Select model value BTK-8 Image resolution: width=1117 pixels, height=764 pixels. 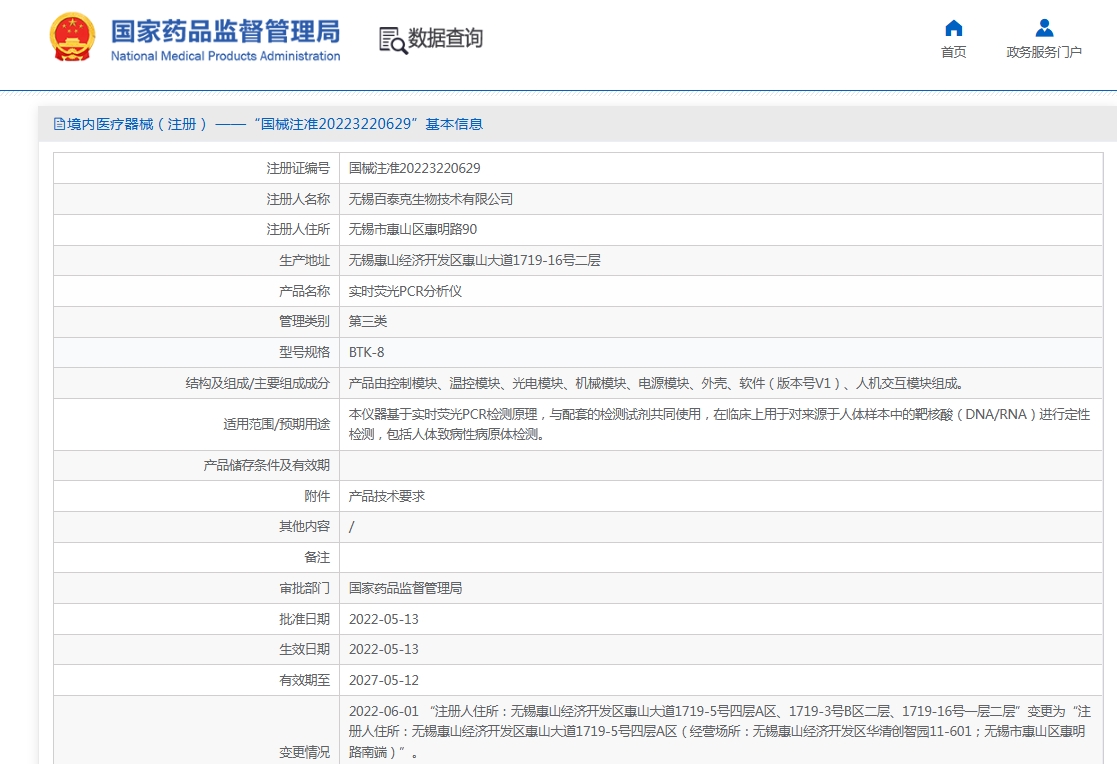(366, 352)
